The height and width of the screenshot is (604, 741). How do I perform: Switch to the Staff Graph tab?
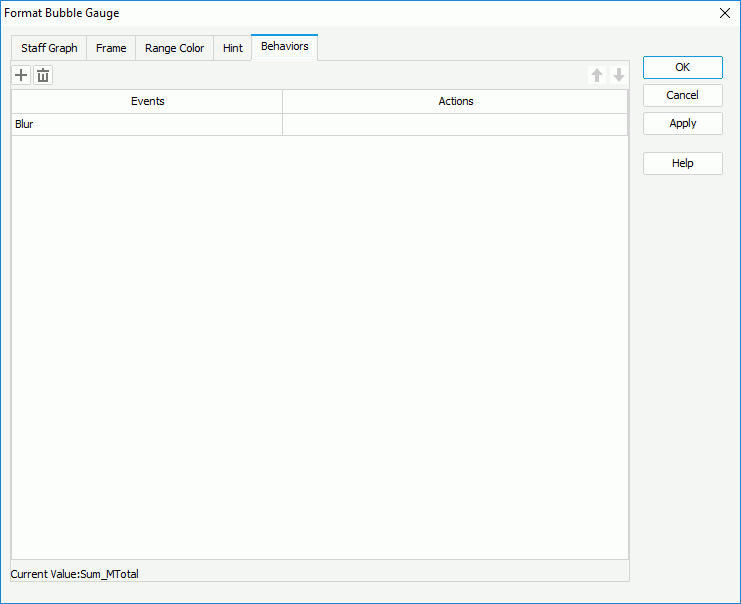pyautogui.click(x=49, y=48)
